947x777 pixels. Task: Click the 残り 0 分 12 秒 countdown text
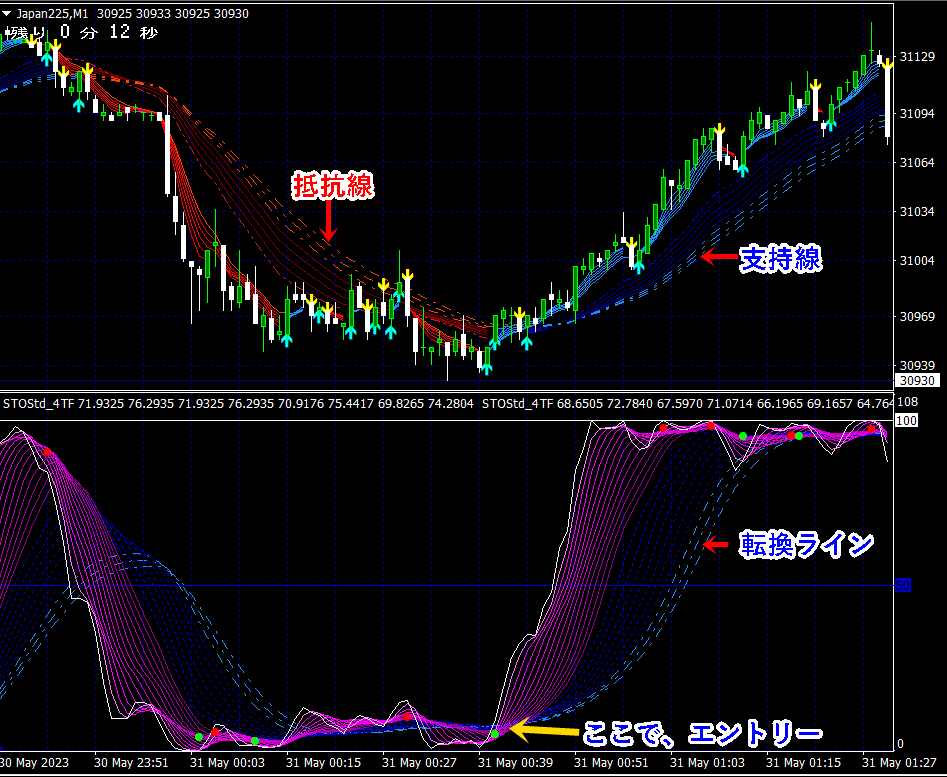coord(82,33)
